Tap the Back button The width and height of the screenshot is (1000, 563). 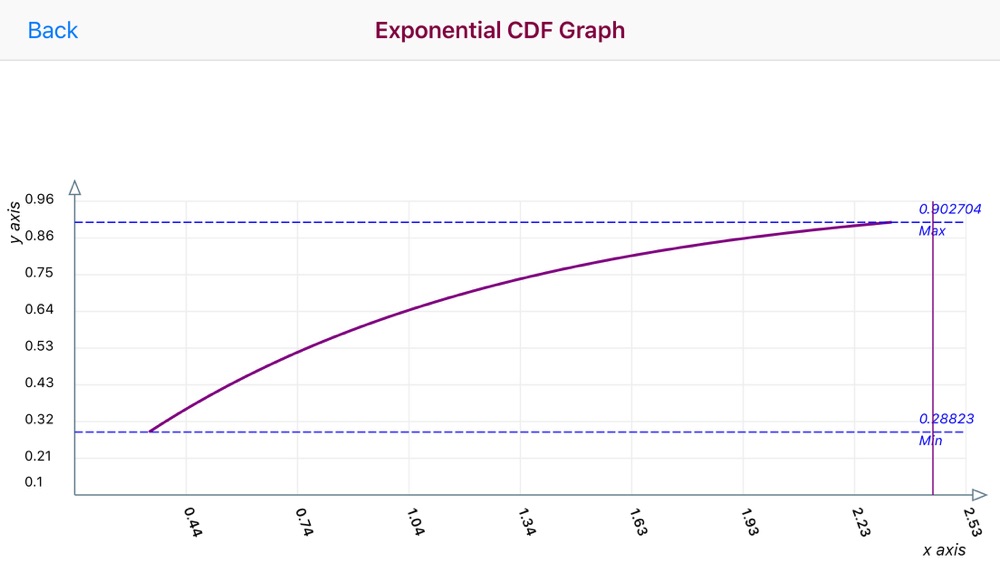click(x=52, y=30)
